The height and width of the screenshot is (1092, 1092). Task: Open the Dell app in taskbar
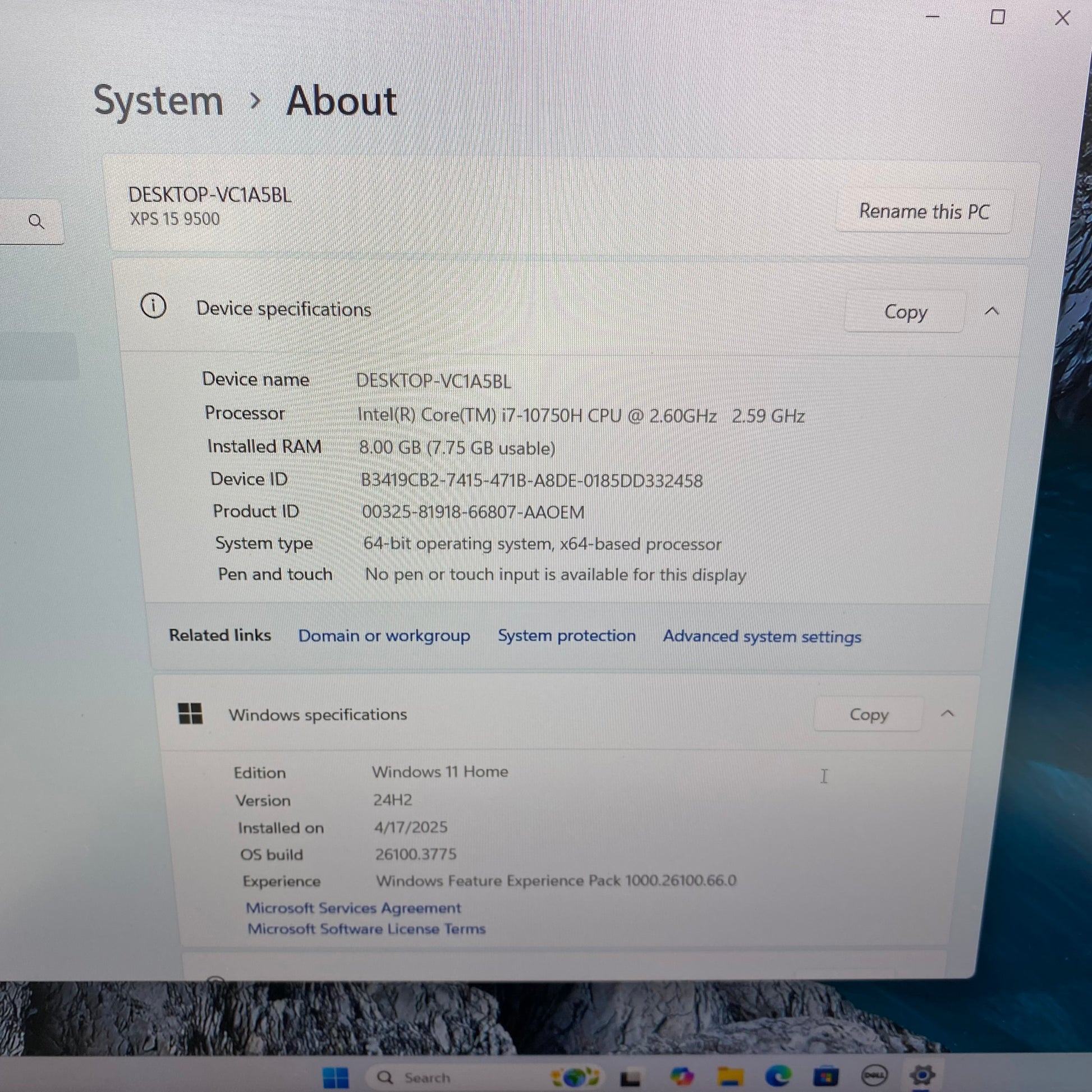874,1075
